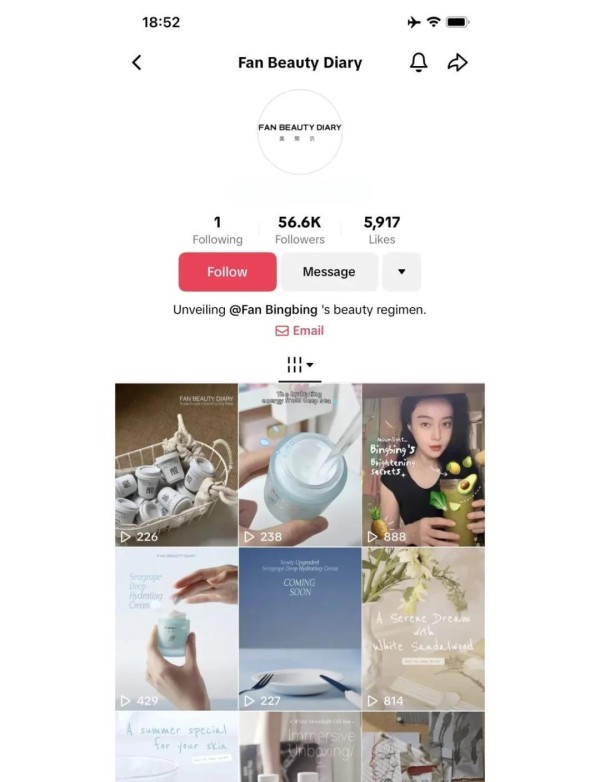Follow the Fan Beauty Diary account

[x=227, y=272]
